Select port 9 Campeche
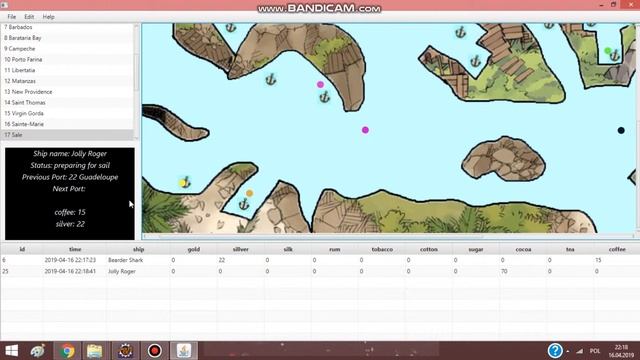Screen dimensions: 640x360 click(x=67, y=49)
